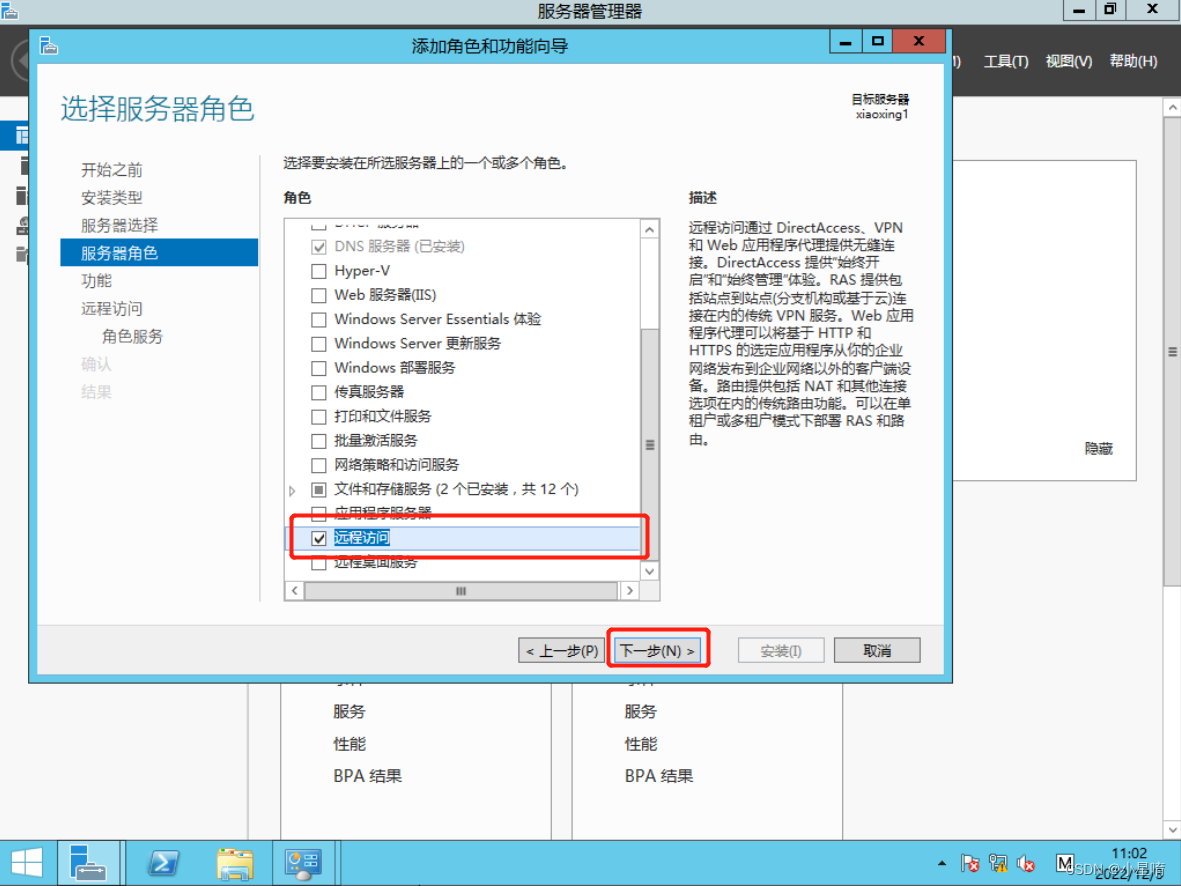Open the control panel taskbar icon
The height and width of the screenshot is (886, 1181).
pos(303,863)
